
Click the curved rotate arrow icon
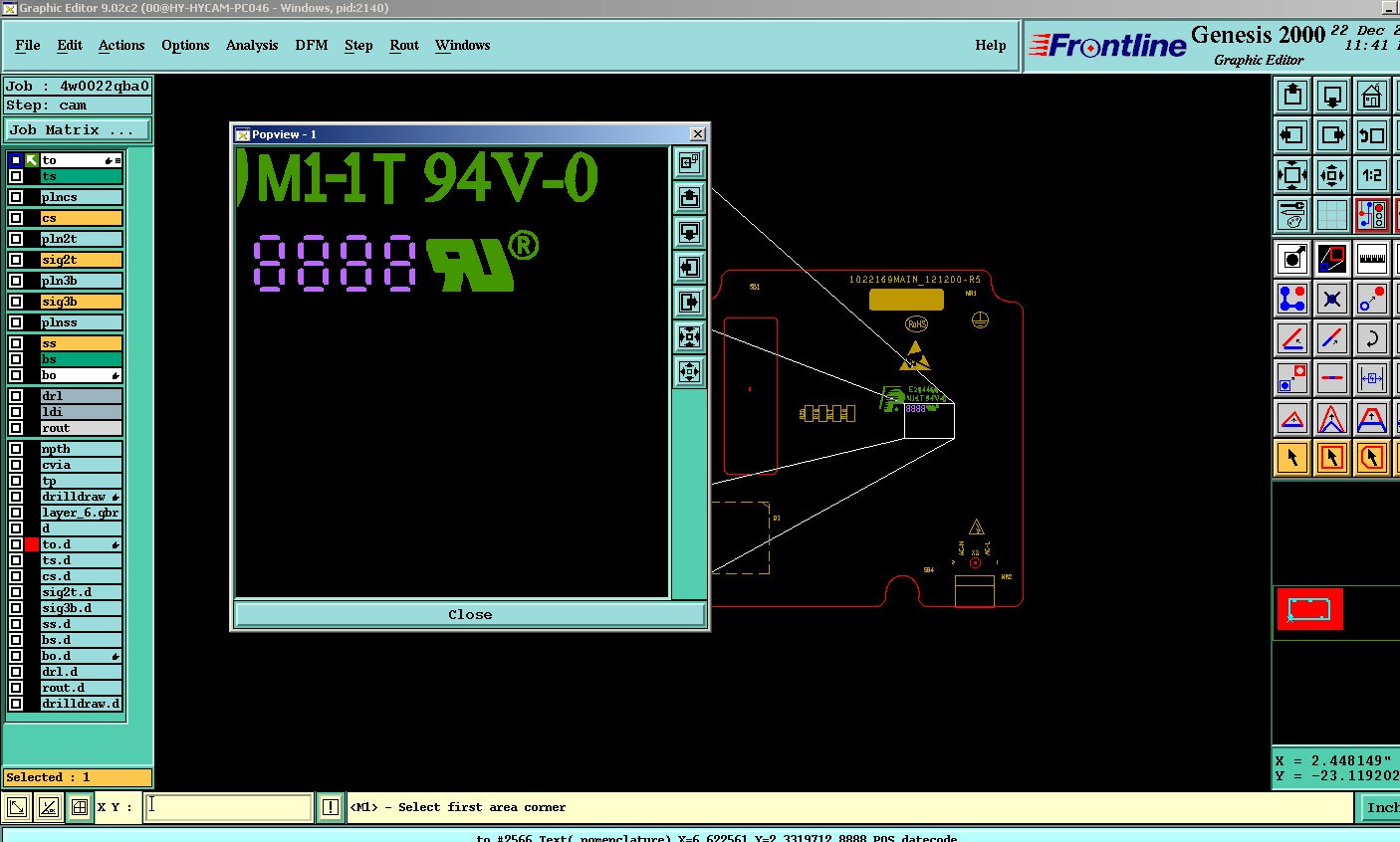pyautogui.click(x=1372, y=338)
